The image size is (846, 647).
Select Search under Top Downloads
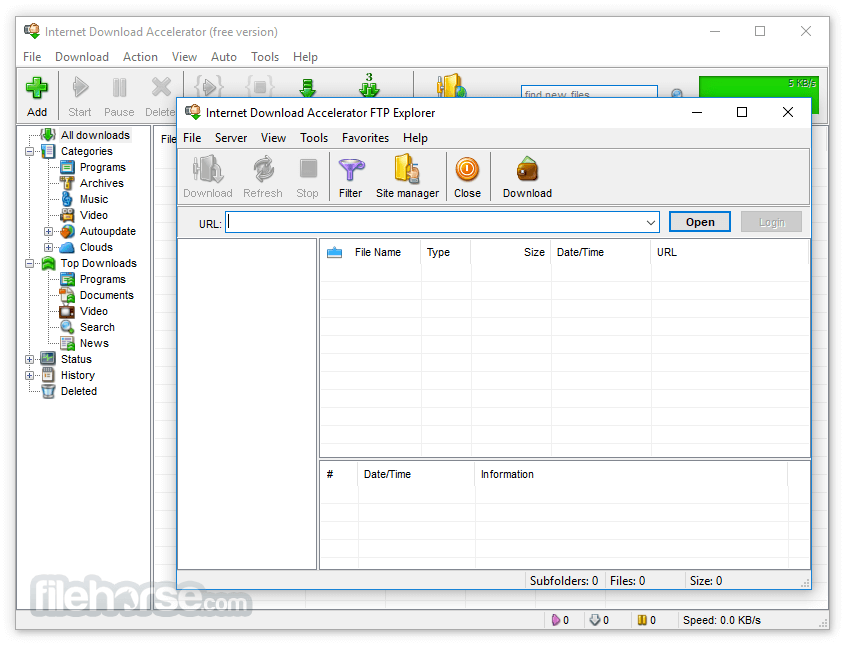pos(97,327)
